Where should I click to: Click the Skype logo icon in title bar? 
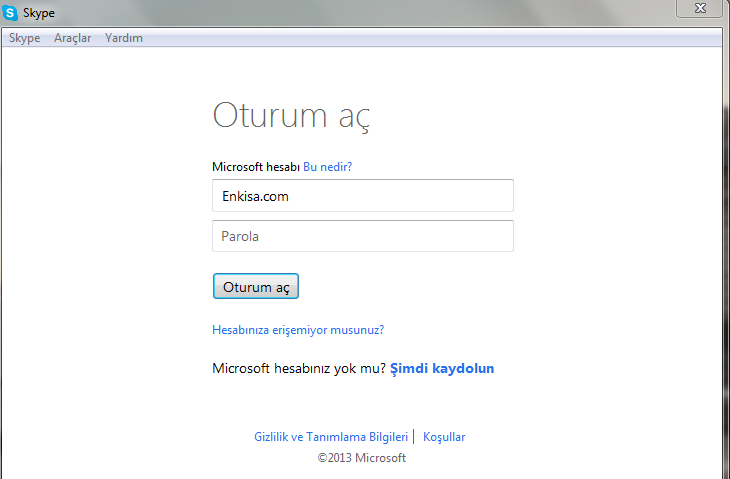(x=10, y=13)
